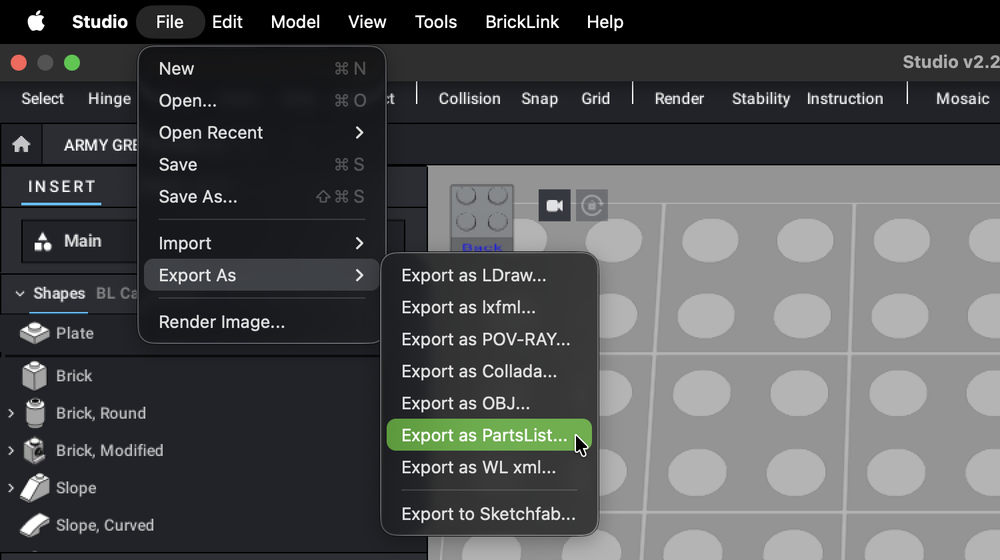Viewport: 1000px width, 560px height.
Task: Select the Brick part icon
Action: click(x=34, y=376)
